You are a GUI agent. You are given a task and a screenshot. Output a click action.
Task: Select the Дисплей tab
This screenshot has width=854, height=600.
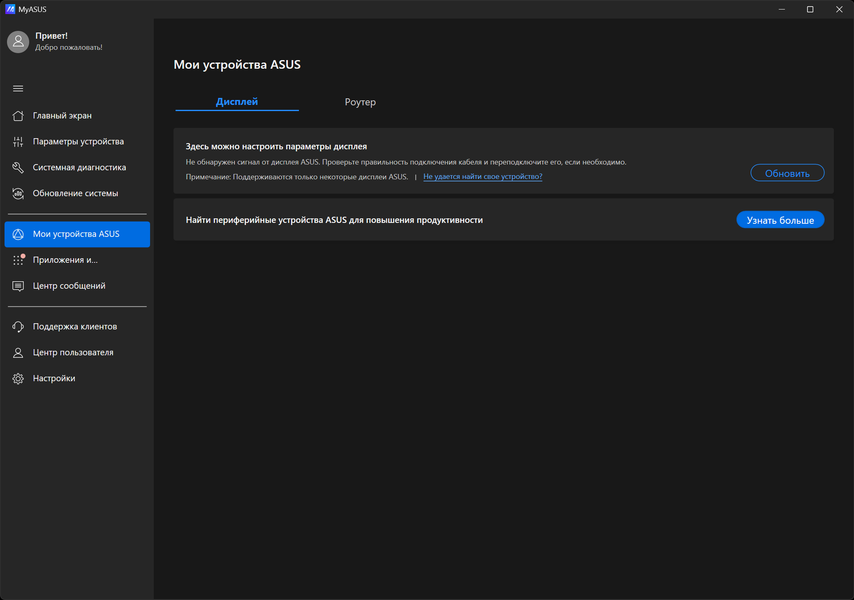point(237,102)
